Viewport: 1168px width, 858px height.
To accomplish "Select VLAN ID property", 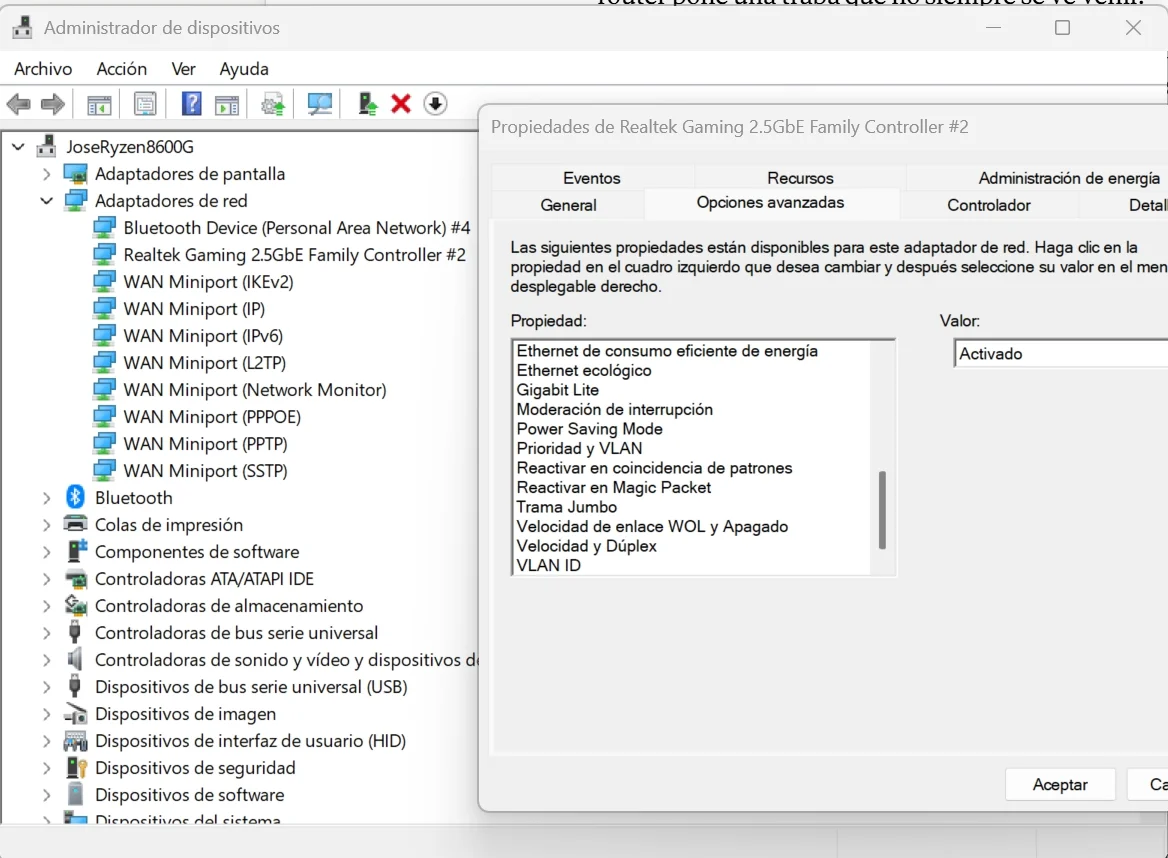I will click(x=549, y=565).
